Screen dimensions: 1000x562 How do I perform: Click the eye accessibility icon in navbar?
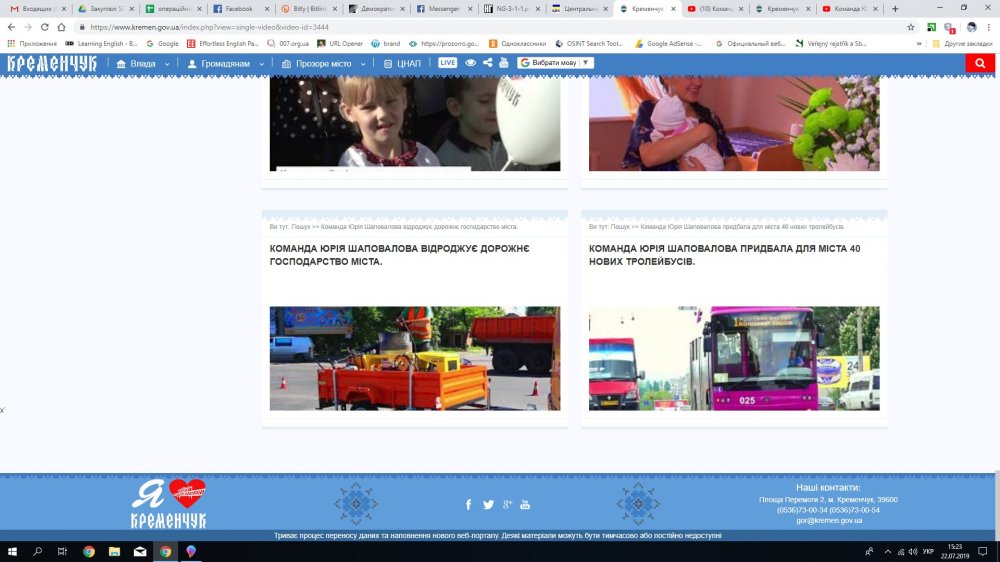(470, 63)
